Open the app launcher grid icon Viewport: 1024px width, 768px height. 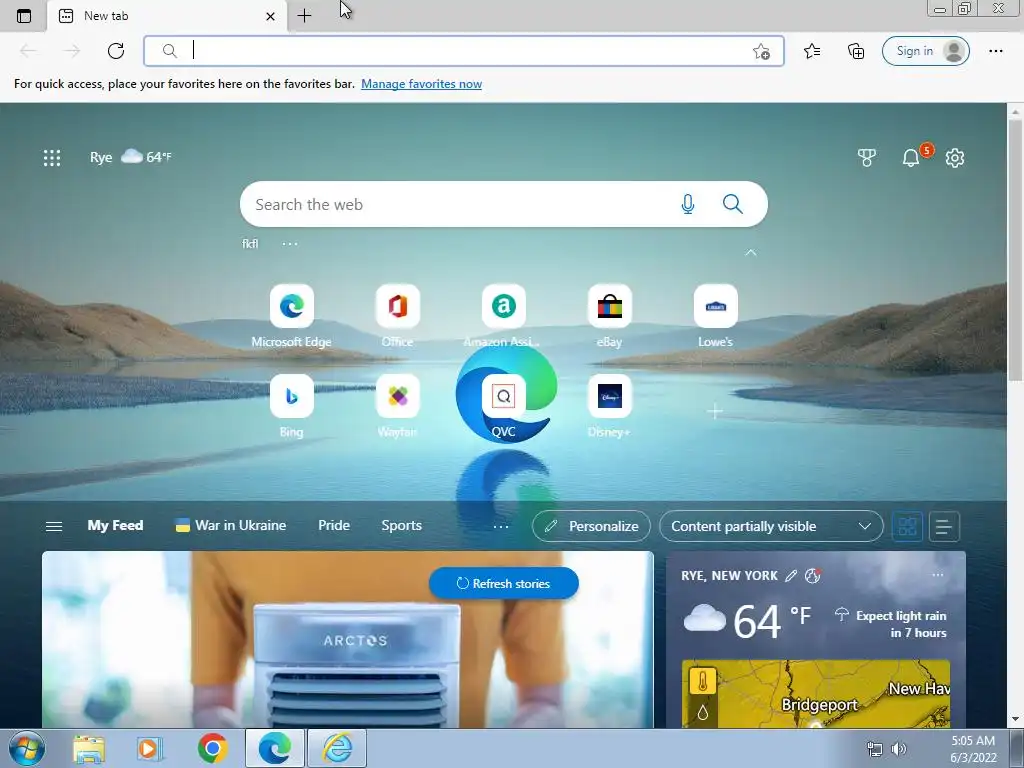tap(52, 158)
